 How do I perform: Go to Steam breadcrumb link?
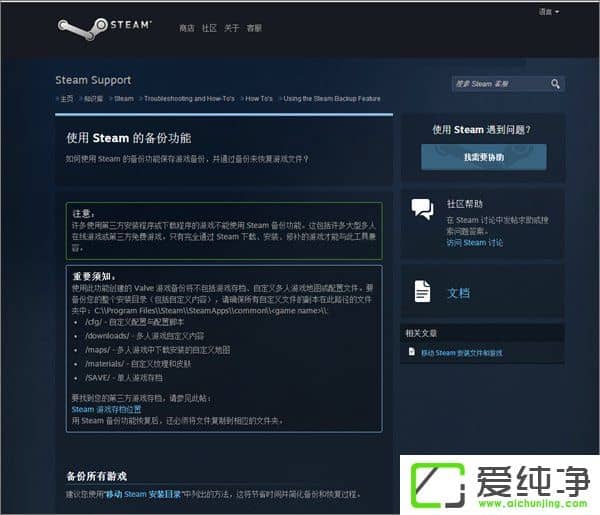click(x=124, y=99)
